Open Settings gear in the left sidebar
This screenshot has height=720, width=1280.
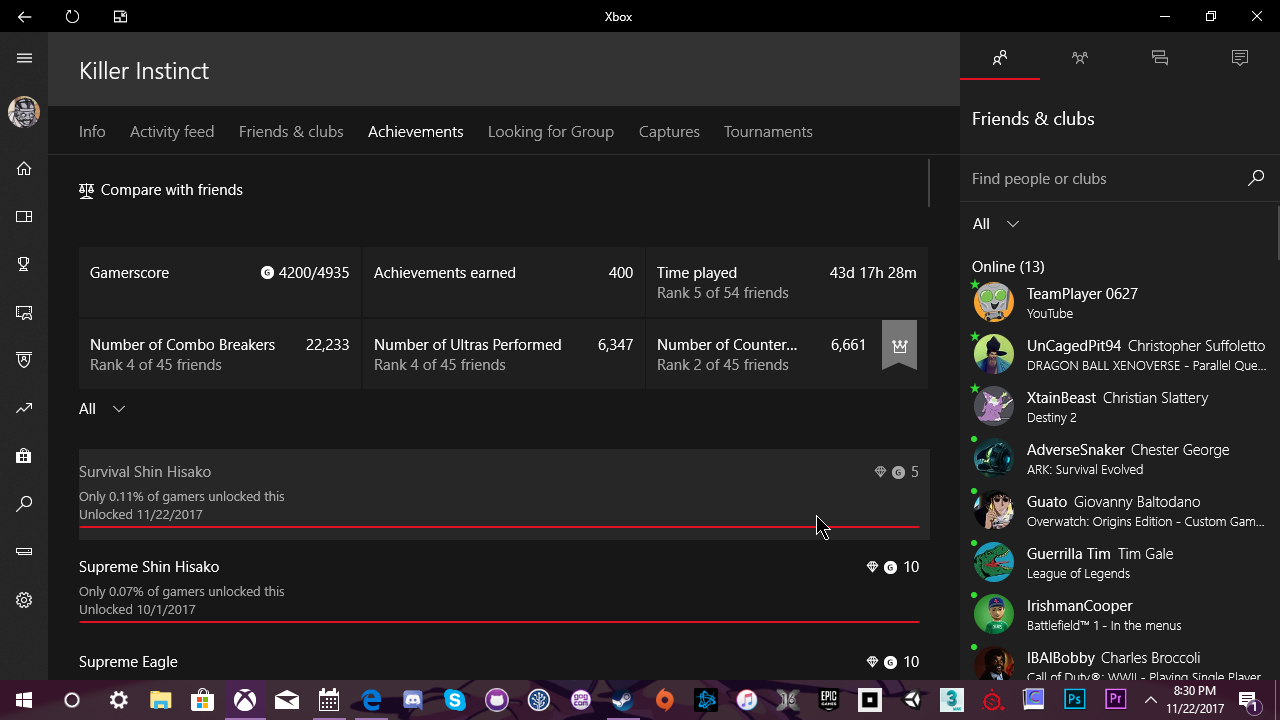[x=24, y=600]
